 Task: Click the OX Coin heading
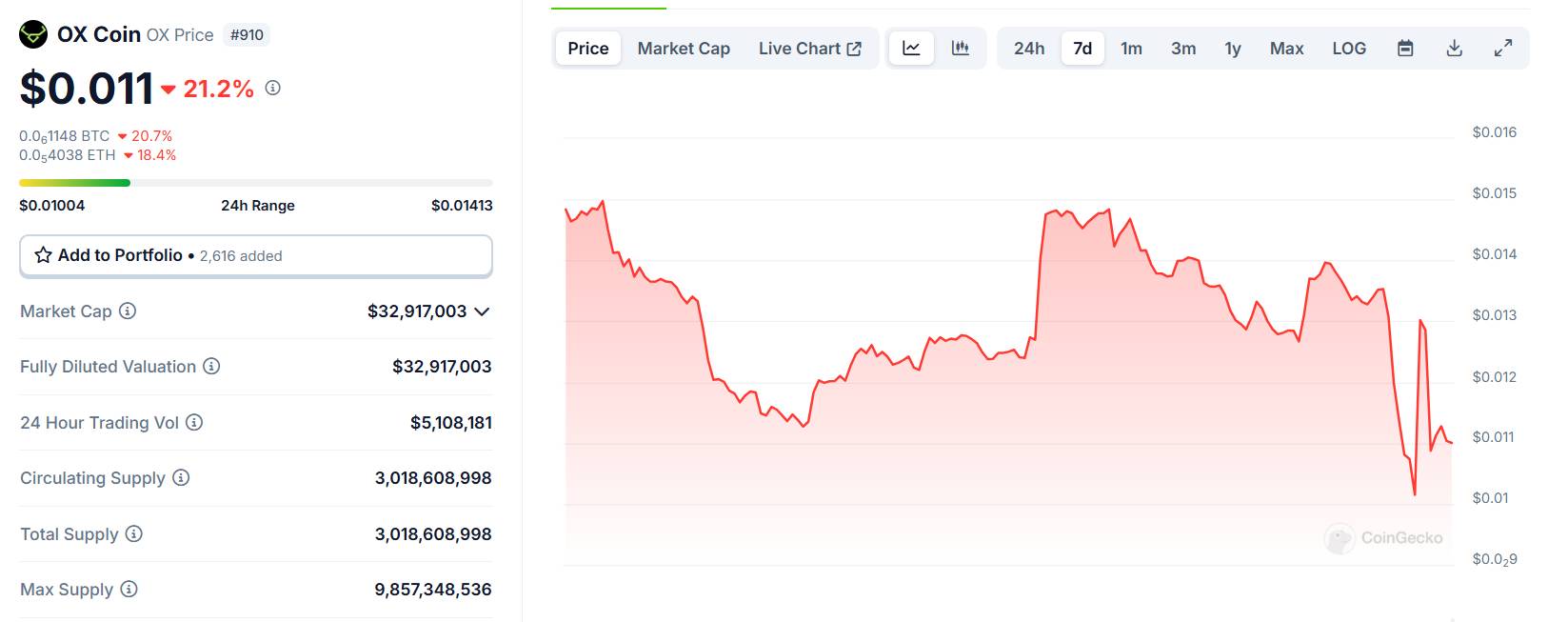(99, 34)
